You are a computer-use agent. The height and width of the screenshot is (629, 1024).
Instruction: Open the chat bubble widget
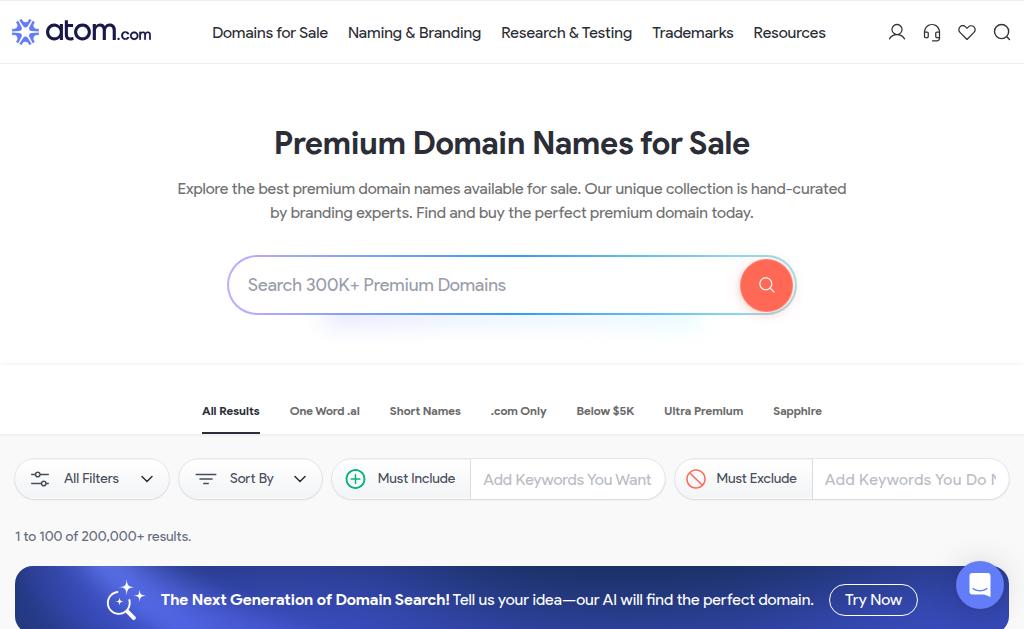(980, 585)
